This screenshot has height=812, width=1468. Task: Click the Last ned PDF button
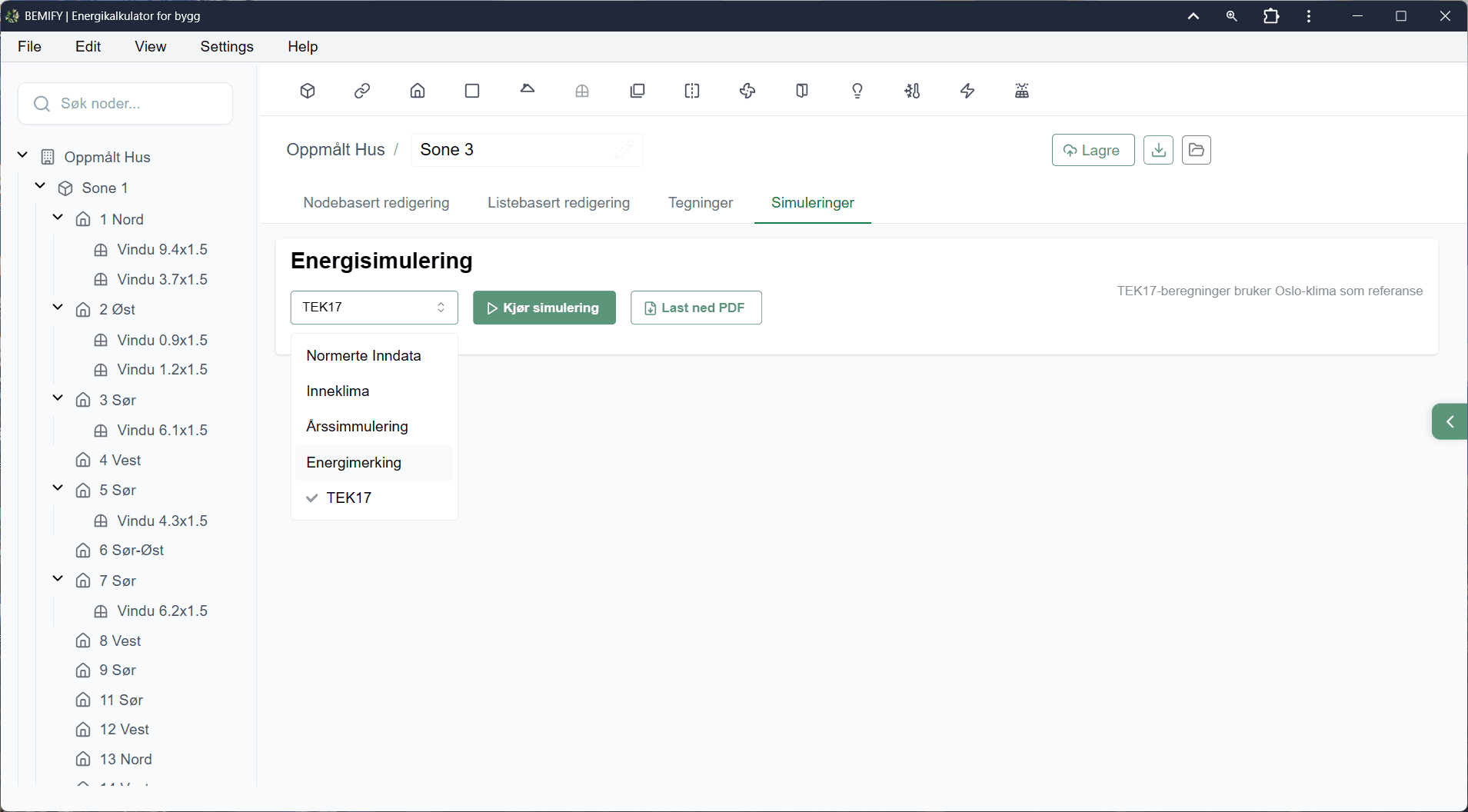click(695, 307)
